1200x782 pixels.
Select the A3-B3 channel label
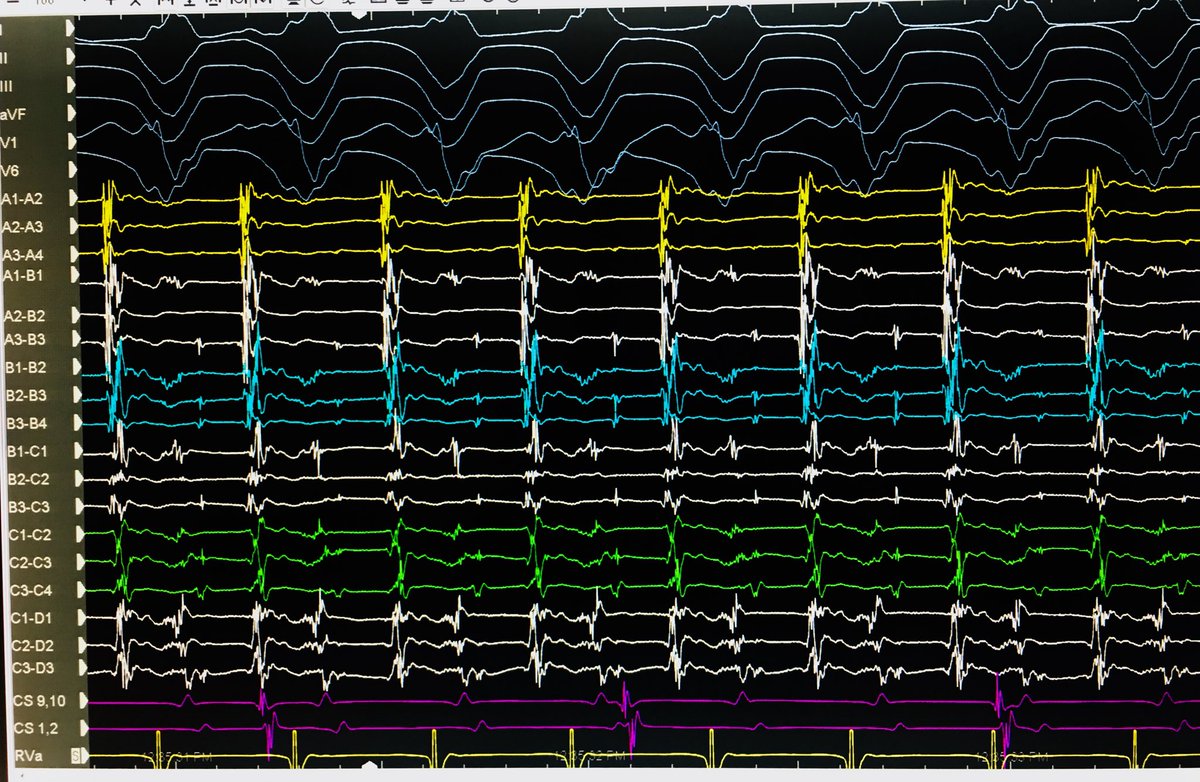(x=23, y=340)
